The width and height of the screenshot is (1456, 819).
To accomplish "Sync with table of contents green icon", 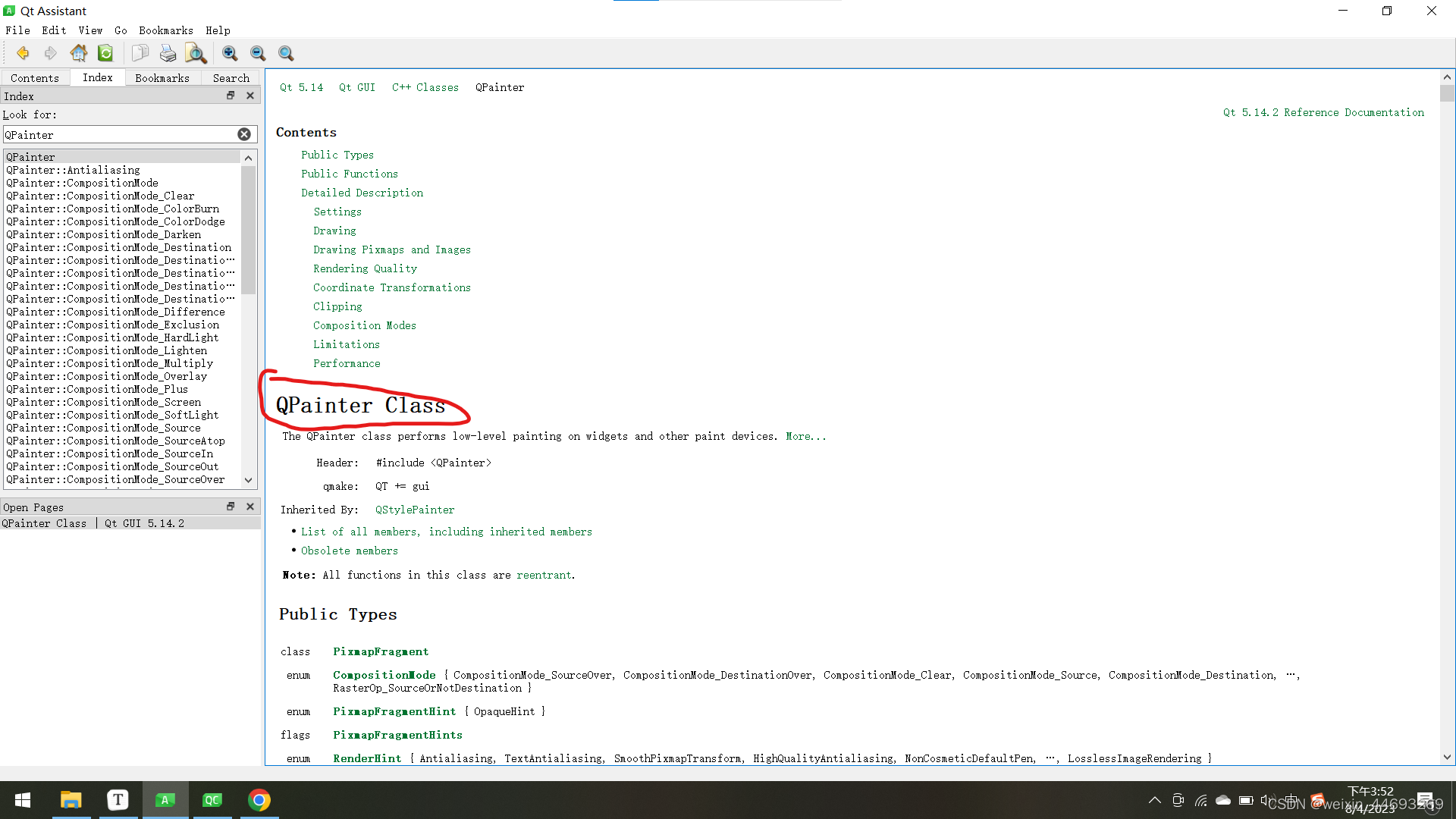I will [x=105, y=53].
